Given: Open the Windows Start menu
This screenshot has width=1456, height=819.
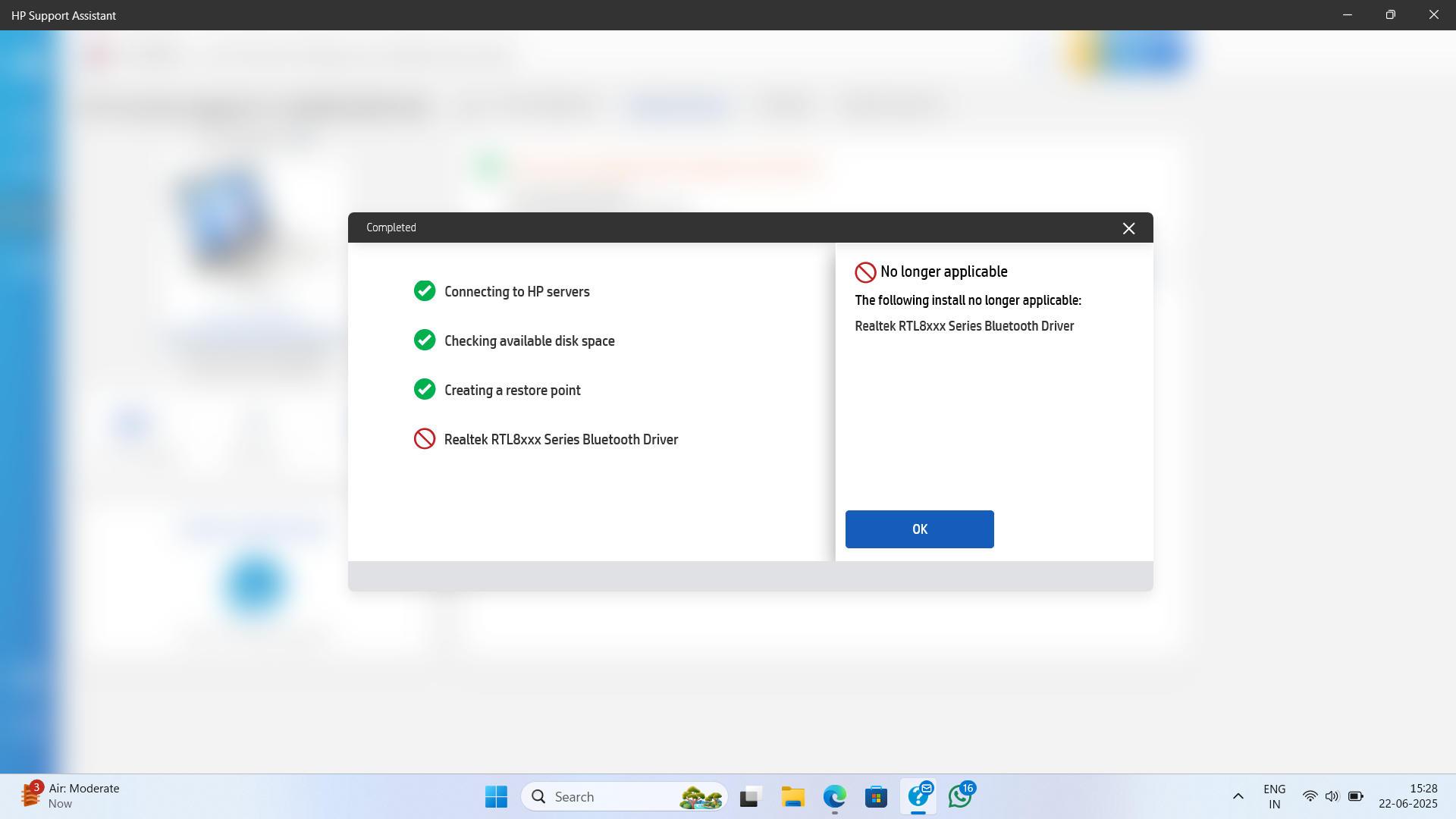Looking at the screenshot, I should pos(495,797).
